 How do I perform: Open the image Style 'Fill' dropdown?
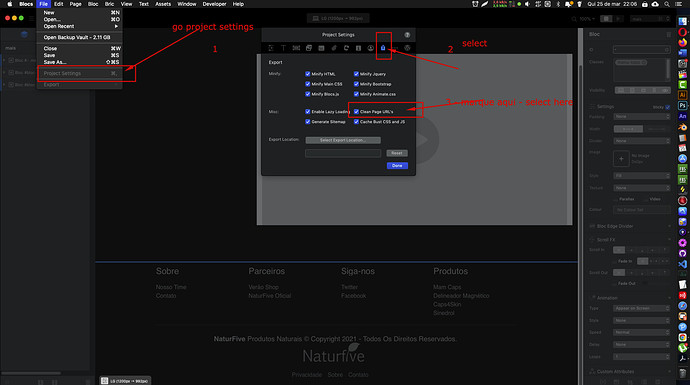[x=642, y=176]
